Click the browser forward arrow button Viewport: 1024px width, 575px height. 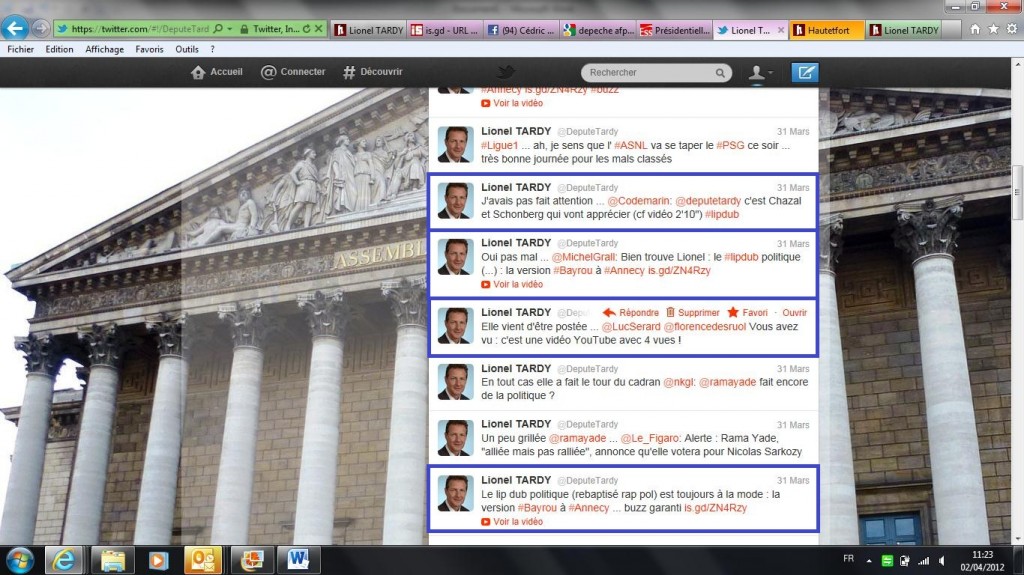40,29
